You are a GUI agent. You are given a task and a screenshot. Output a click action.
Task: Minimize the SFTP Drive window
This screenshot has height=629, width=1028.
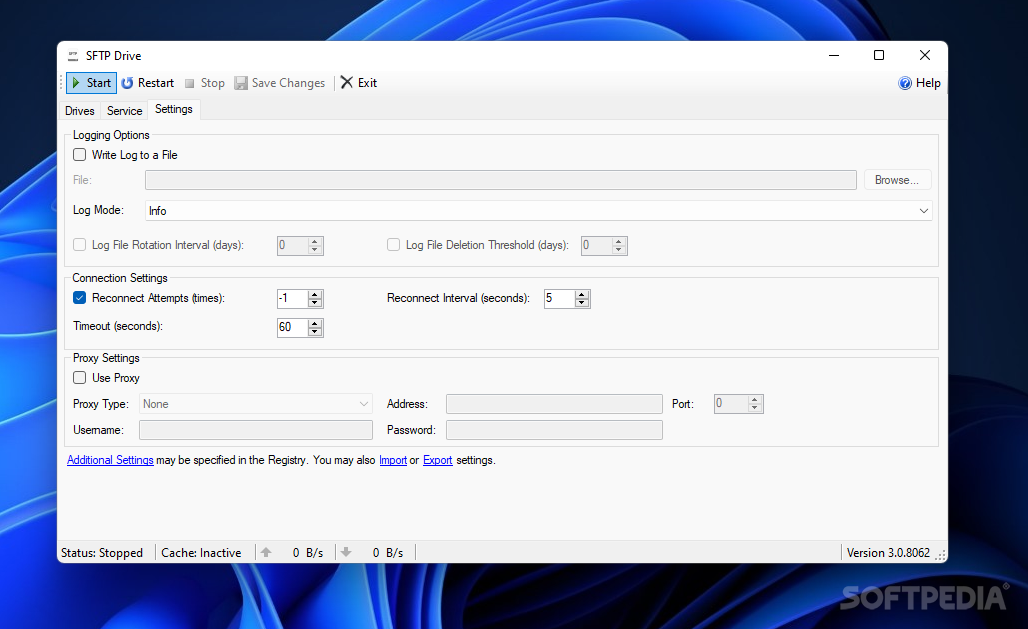[834, 56]
